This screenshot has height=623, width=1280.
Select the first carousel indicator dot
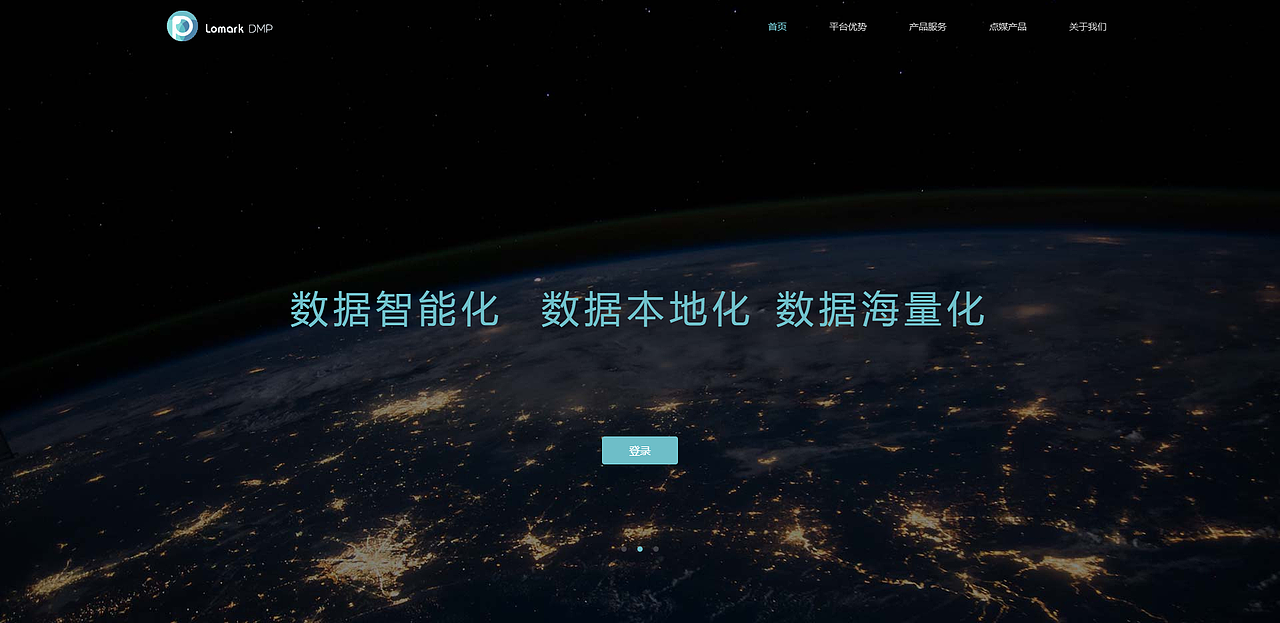coord(624,549)
